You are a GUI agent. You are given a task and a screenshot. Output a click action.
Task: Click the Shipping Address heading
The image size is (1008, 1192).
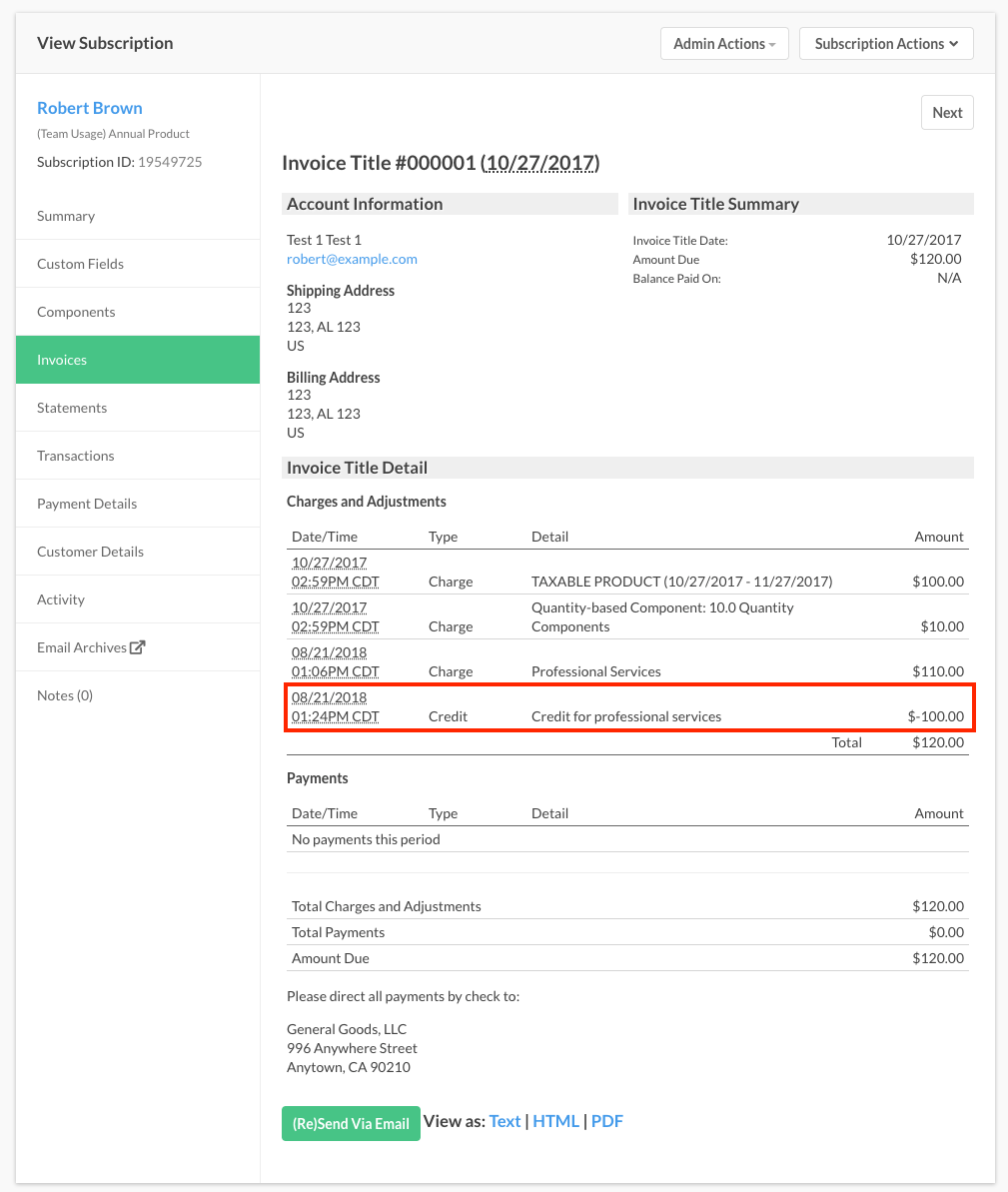341,291
